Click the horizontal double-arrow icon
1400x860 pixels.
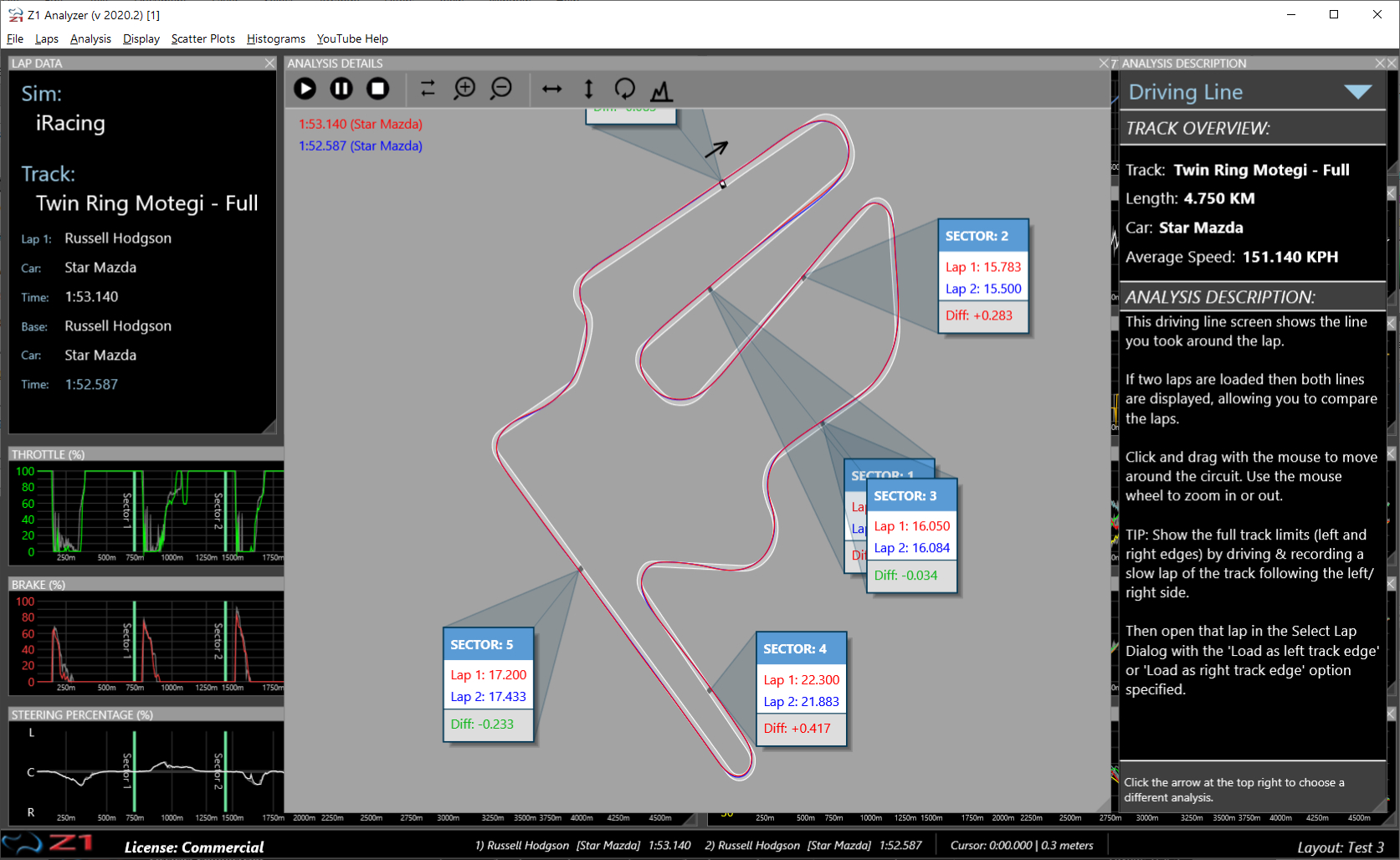[552, 89]
